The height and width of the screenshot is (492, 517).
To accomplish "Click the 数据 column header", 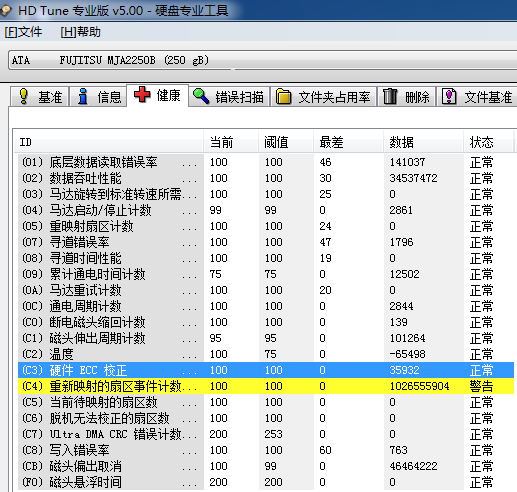I will tap(423, 142).
